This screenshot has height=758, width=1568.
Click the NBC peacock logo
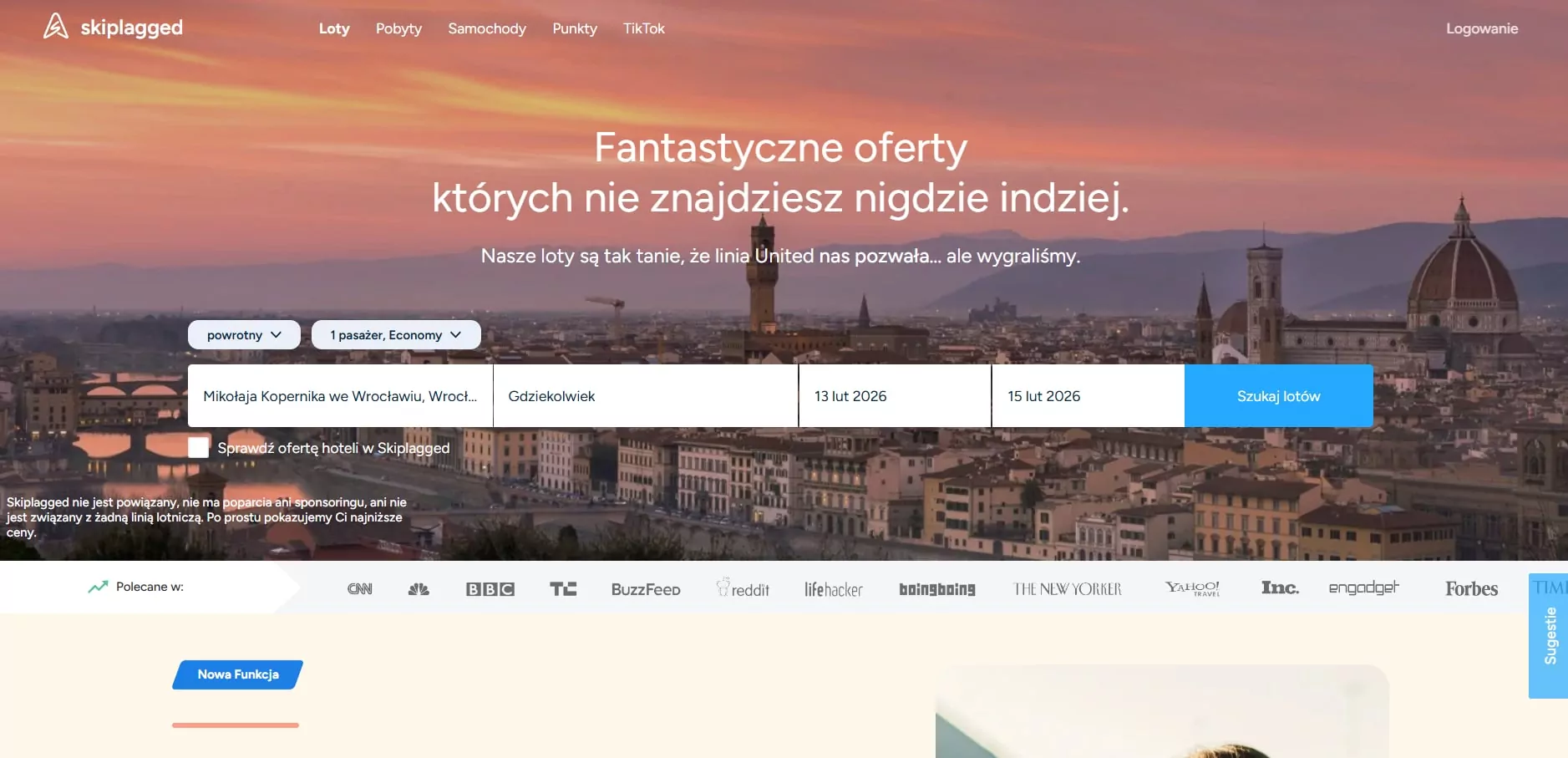coord(419,589)
